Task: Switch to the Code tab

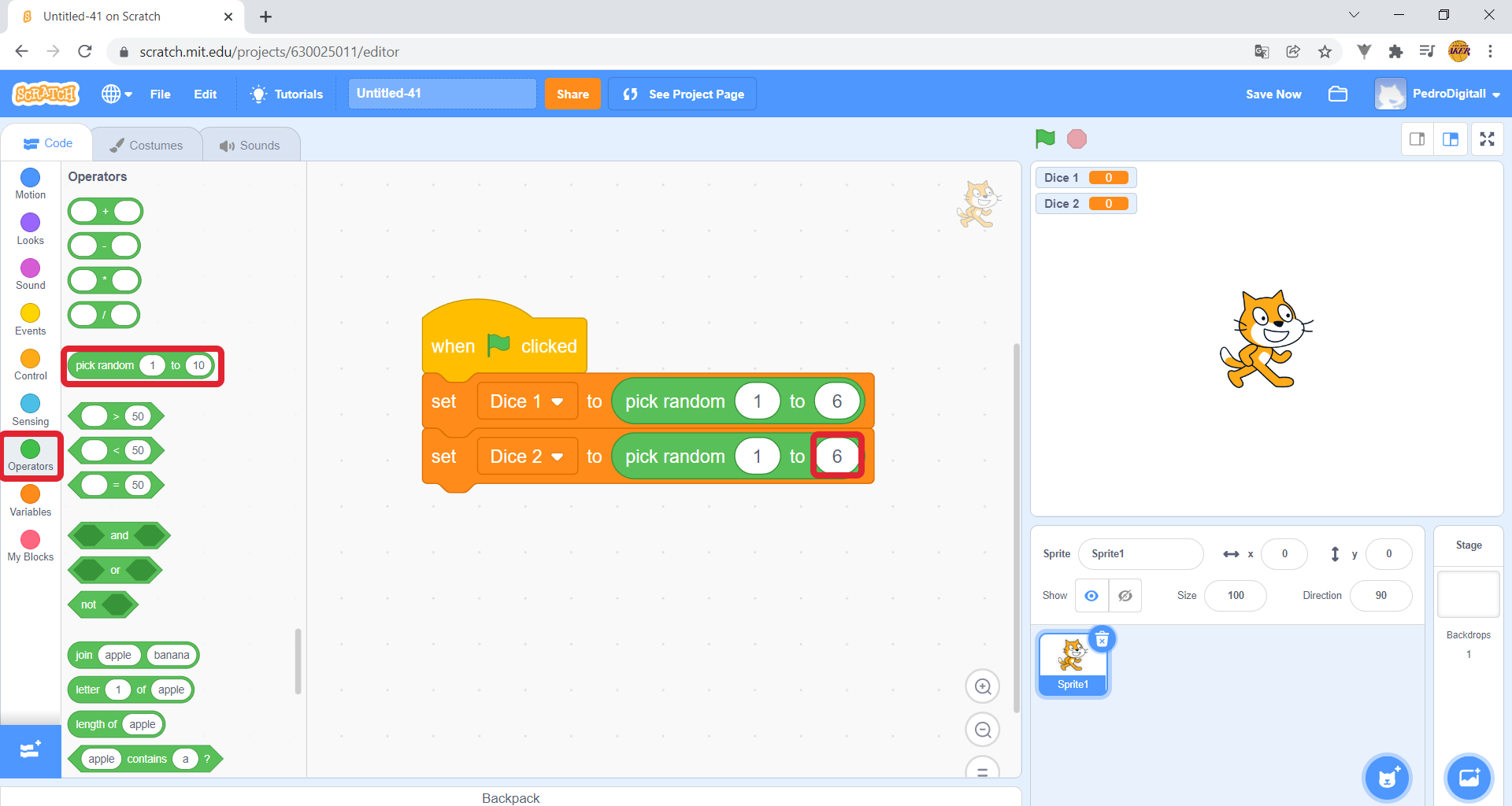Action: point(48,143)
